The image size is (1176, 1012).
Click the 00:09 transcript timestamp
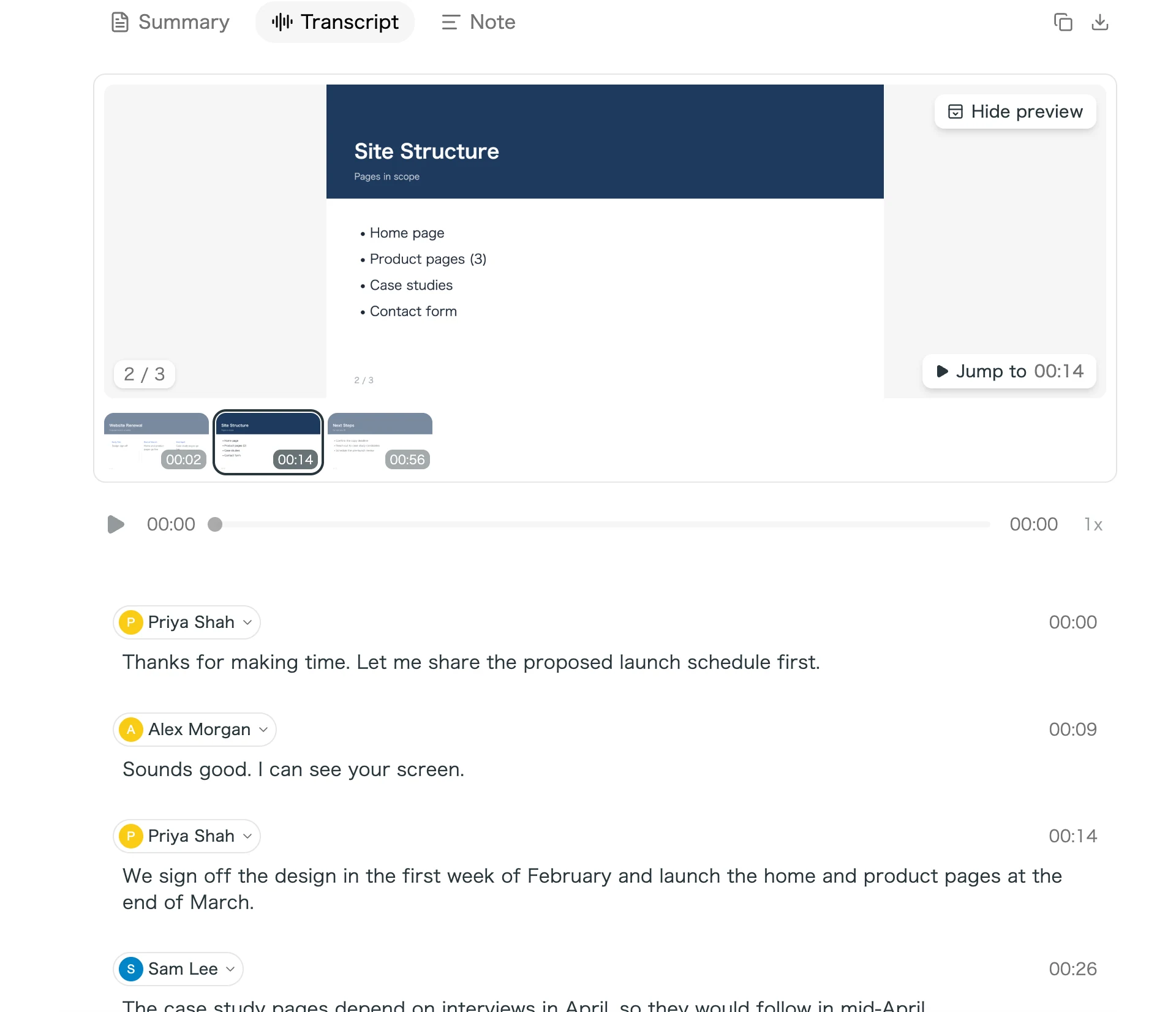coord(1072,730)
